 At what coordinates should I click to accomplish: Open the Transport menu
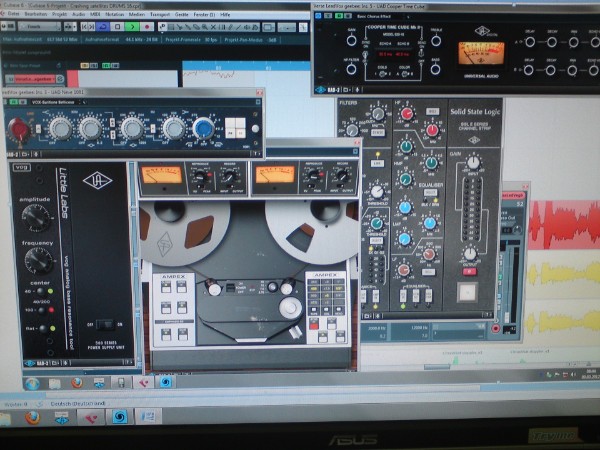point(160,14)
